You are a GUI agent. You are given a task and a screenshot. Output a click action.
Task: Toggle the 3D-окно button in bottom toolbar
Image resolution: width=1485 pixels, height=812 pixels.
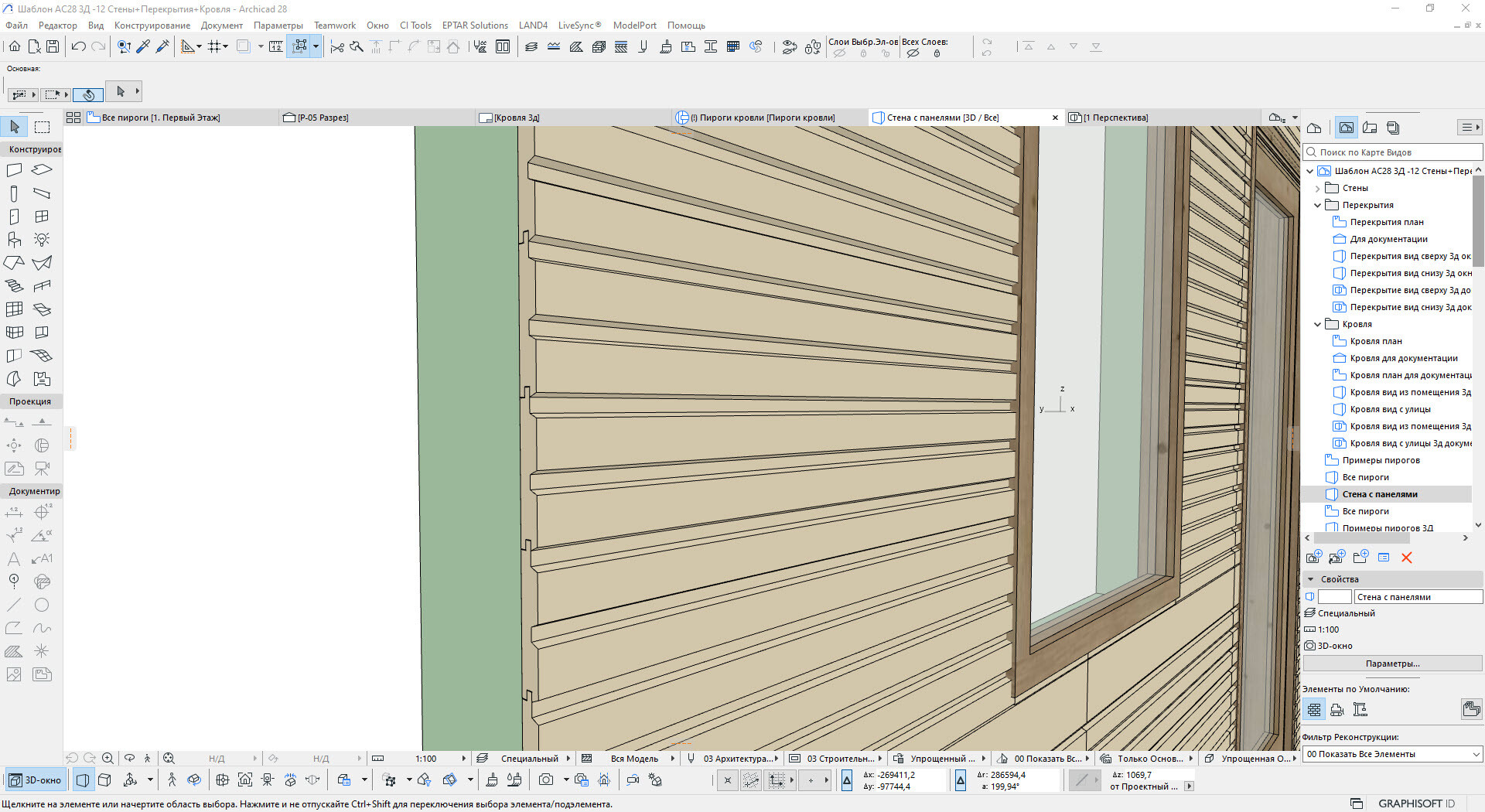pyautogui.click(x=36, y=780)
